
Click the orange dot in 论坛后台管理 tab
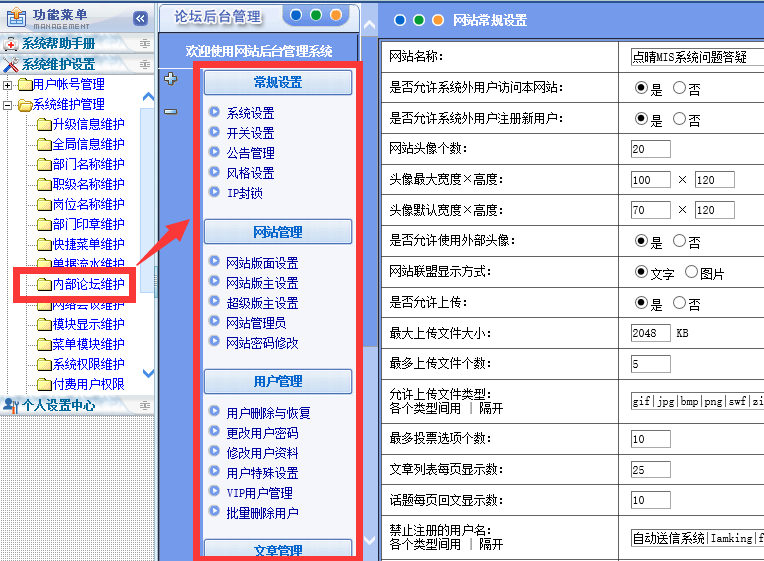(x=336, y=15)
